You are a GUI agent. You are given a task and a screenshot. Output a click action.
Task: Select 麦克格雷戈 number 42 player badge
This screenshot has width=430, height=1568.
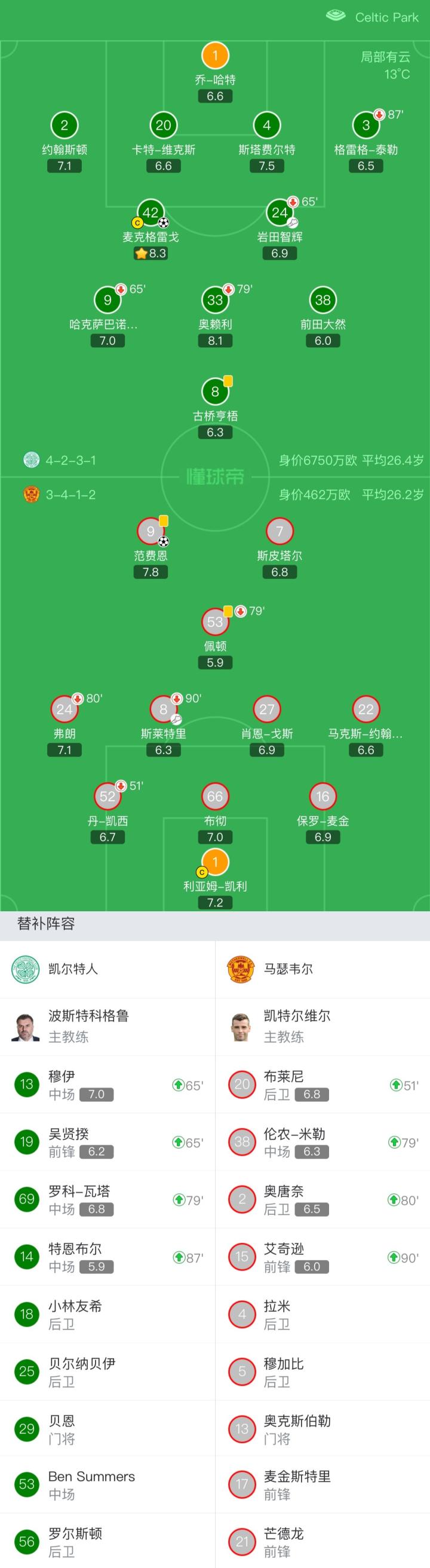coord(150,213)
